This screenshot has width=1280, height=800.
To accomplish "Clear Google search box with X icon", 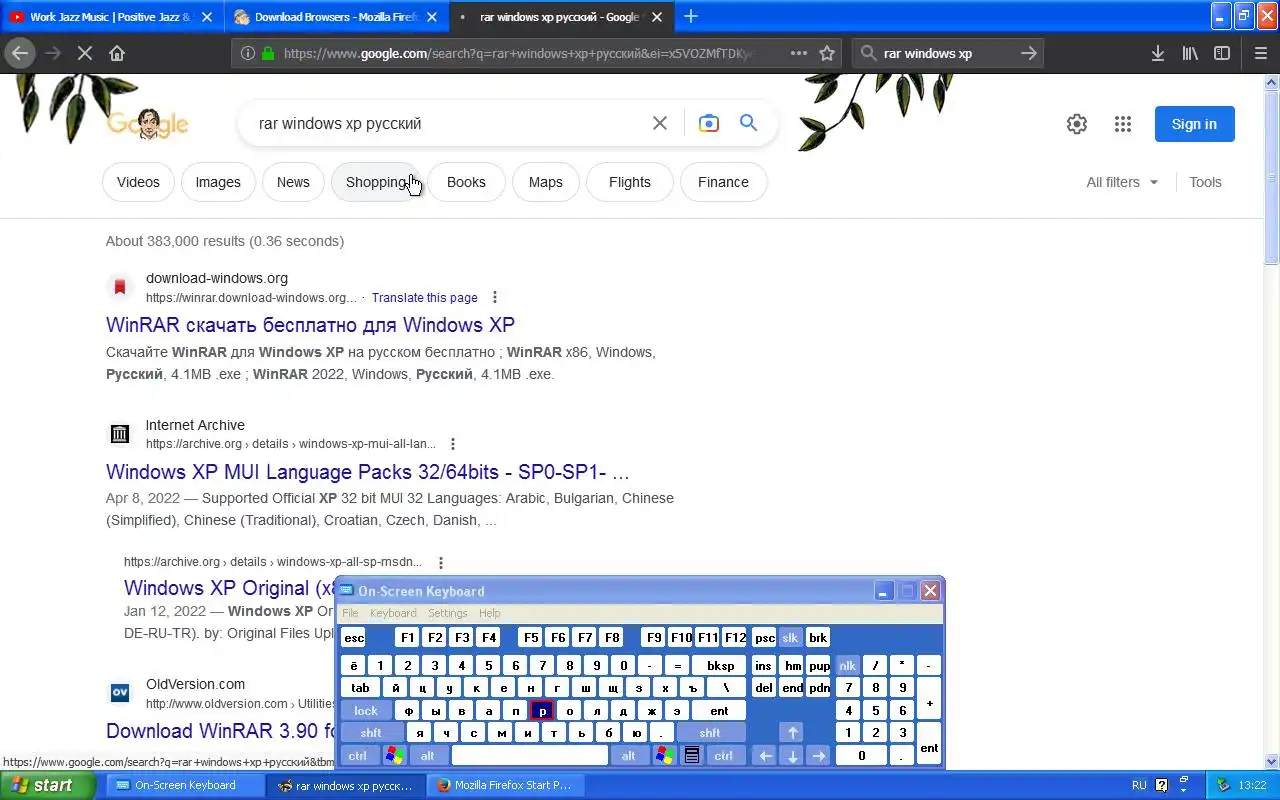I will point(660,123).
